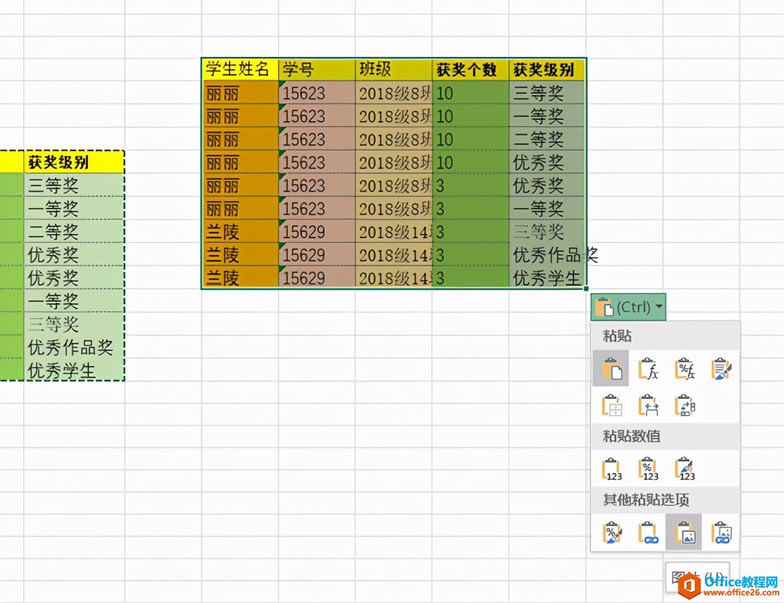Click 丽丽 cell in pasted 二等奖 row
784x603 pixels.
(x=240, y=139)
